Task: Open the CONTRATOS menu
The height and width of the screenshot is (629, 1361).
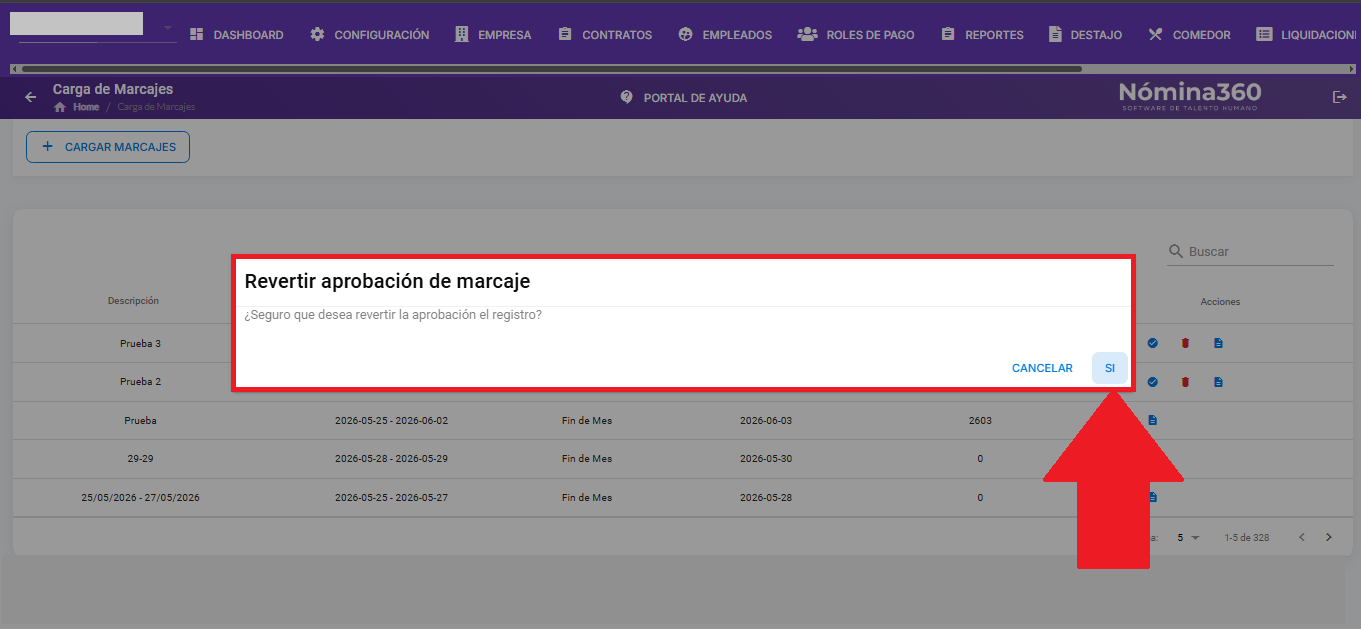Action: (605, 35)
